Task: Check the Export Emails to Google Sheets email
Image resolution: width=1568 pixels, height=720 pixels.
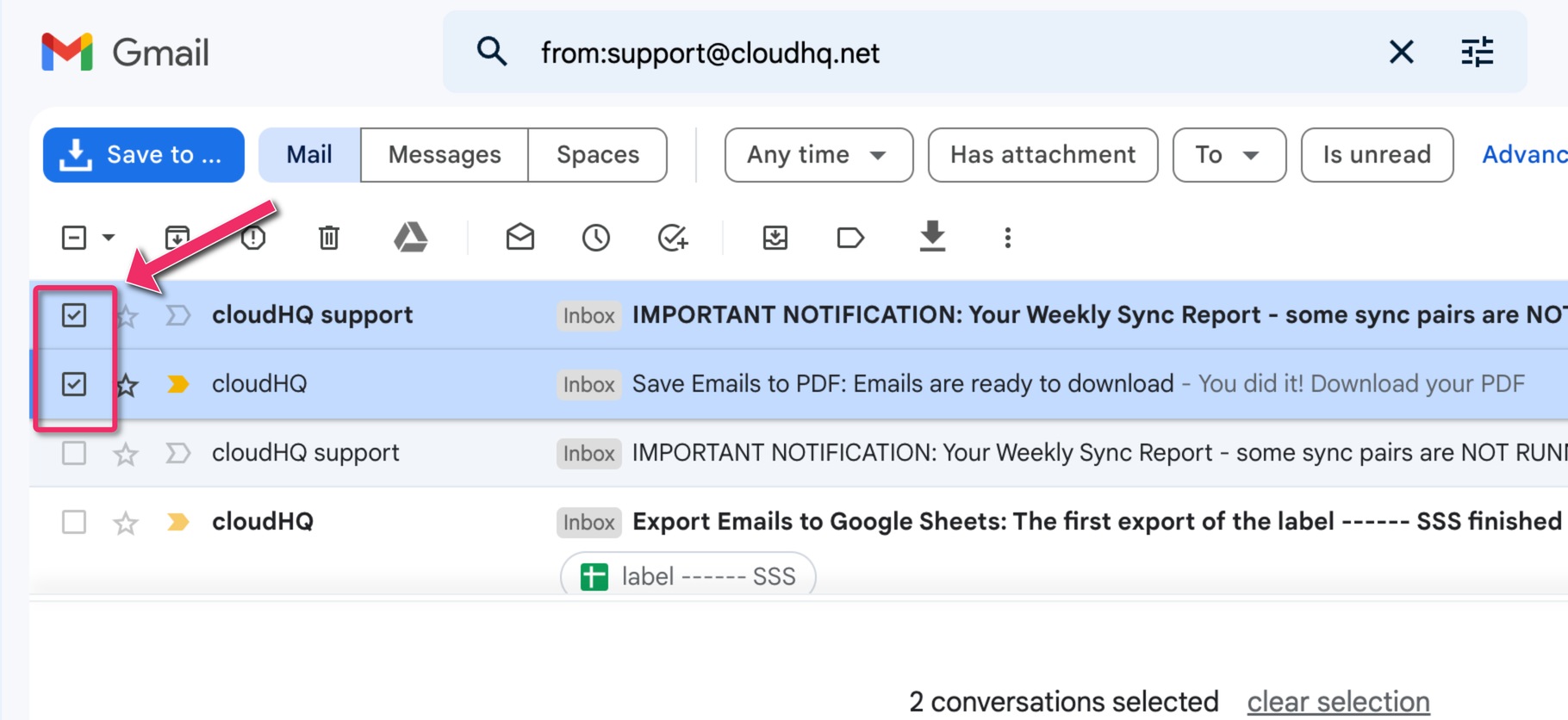Action: point(74,522)
